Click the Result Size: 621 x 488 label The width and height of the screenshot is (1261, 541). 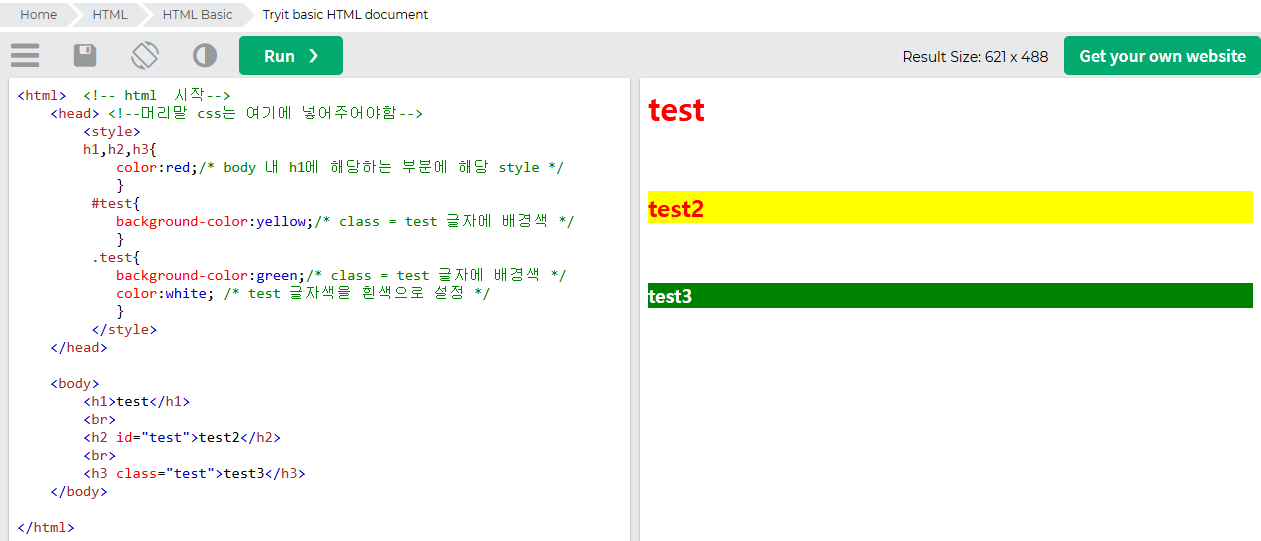975,57
